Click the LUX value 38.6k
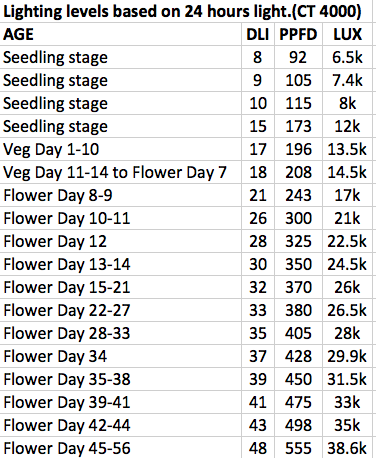 (x=347, y=448)
